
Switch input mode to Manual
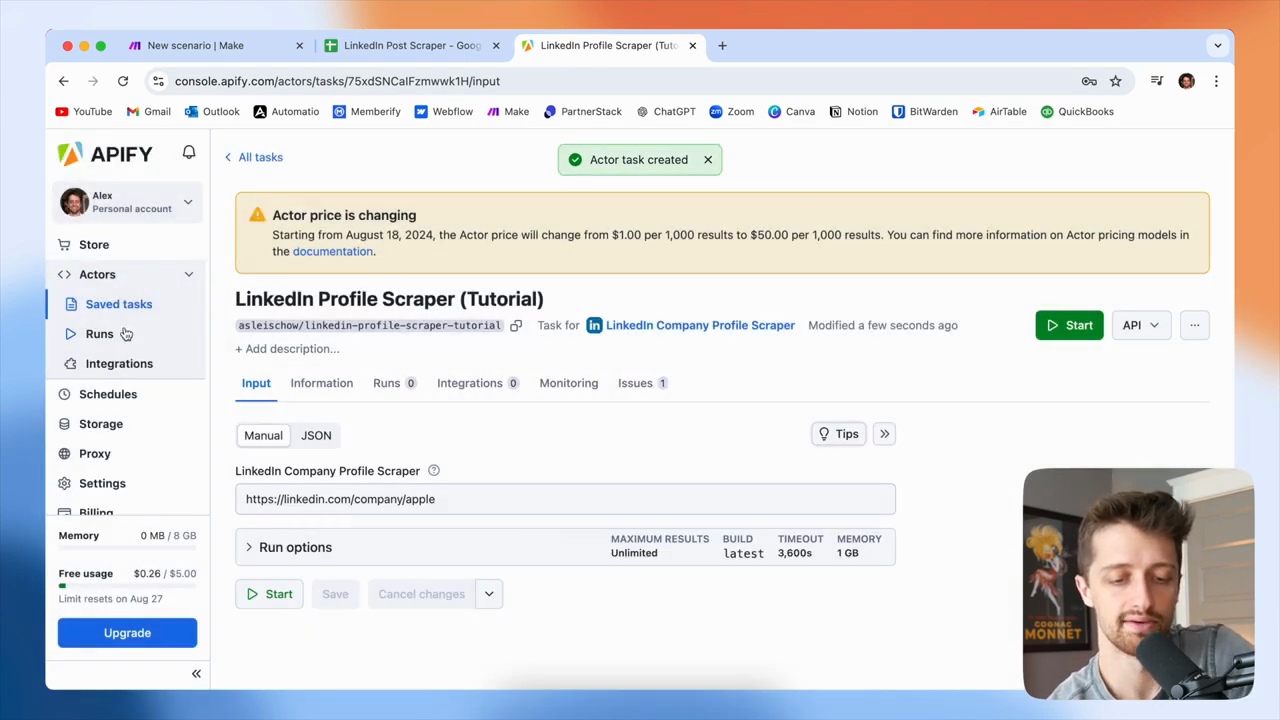pos(263,435)
